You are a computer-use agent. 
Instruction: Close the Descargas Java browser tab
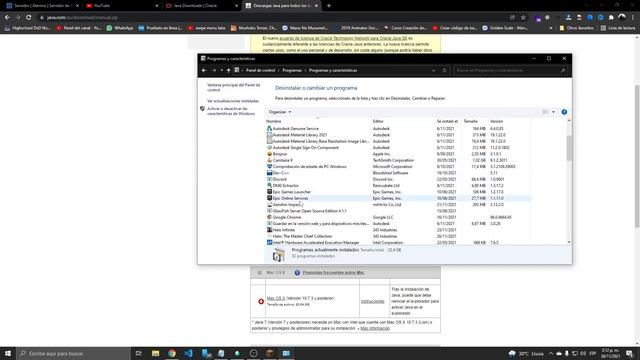pyautogui.click(x=316, y=6)
